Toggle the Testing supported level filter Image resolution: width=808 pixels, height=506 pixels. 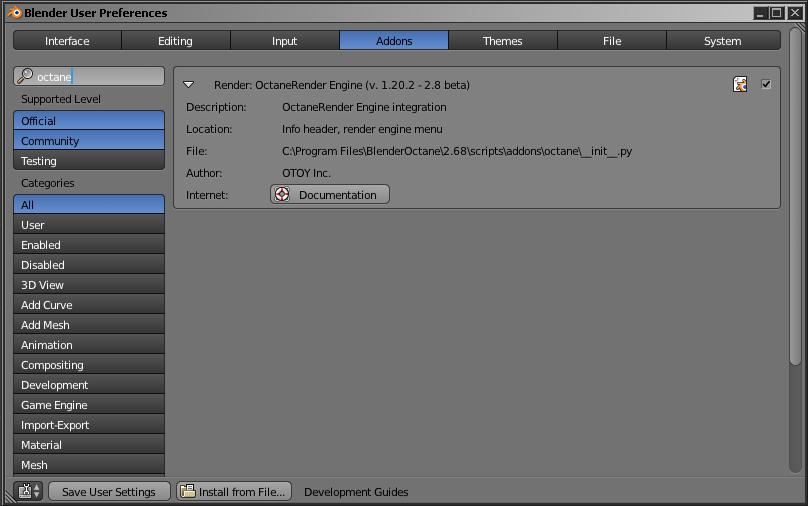pos(89,161)
